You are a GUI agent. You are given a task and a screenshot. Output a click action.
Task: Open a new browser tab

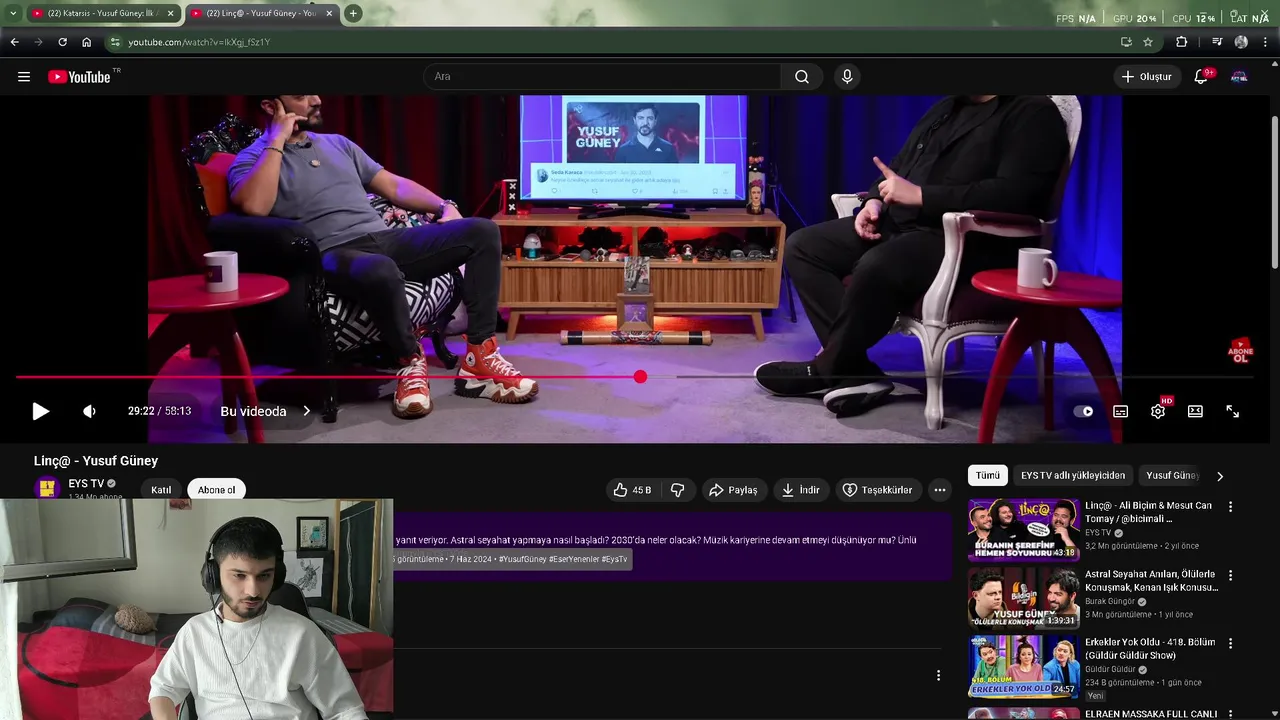point(353,13)
